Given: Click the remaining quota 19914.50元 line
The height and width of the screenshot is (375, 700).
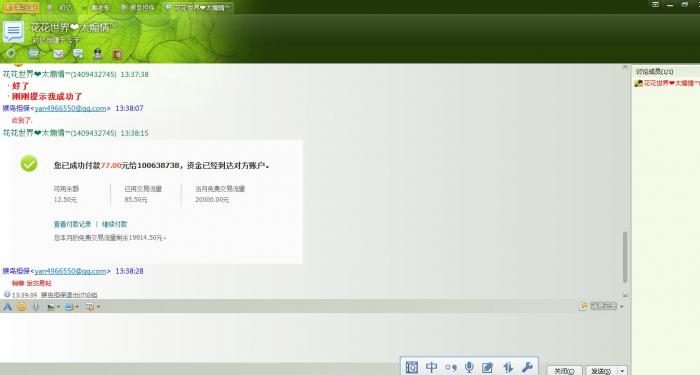Looking at the screenshot, I should (110, 238).
